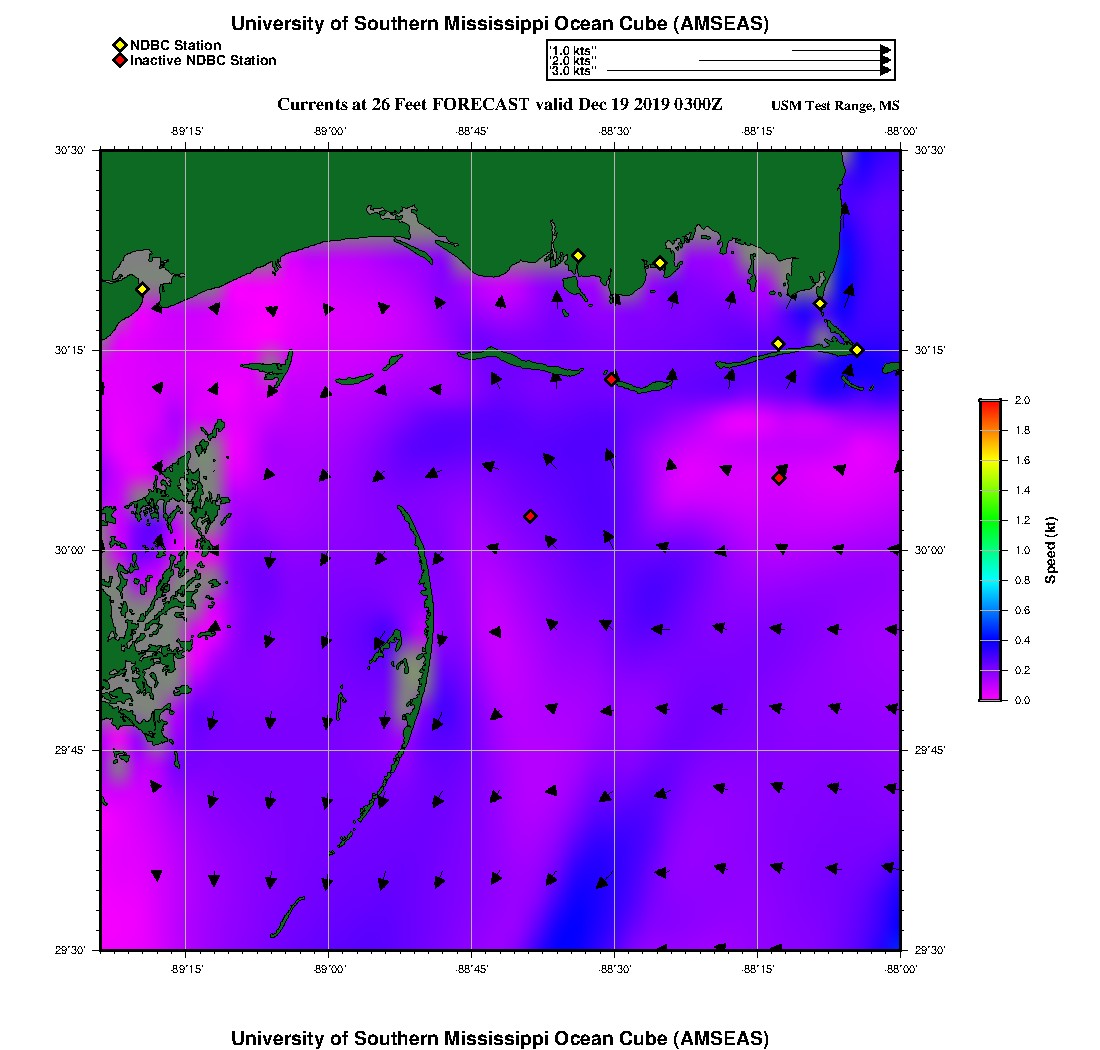Click the "USM Test Range, MS" label
This screenshot has width=1100, height=1050.
[x=835, y=106]
